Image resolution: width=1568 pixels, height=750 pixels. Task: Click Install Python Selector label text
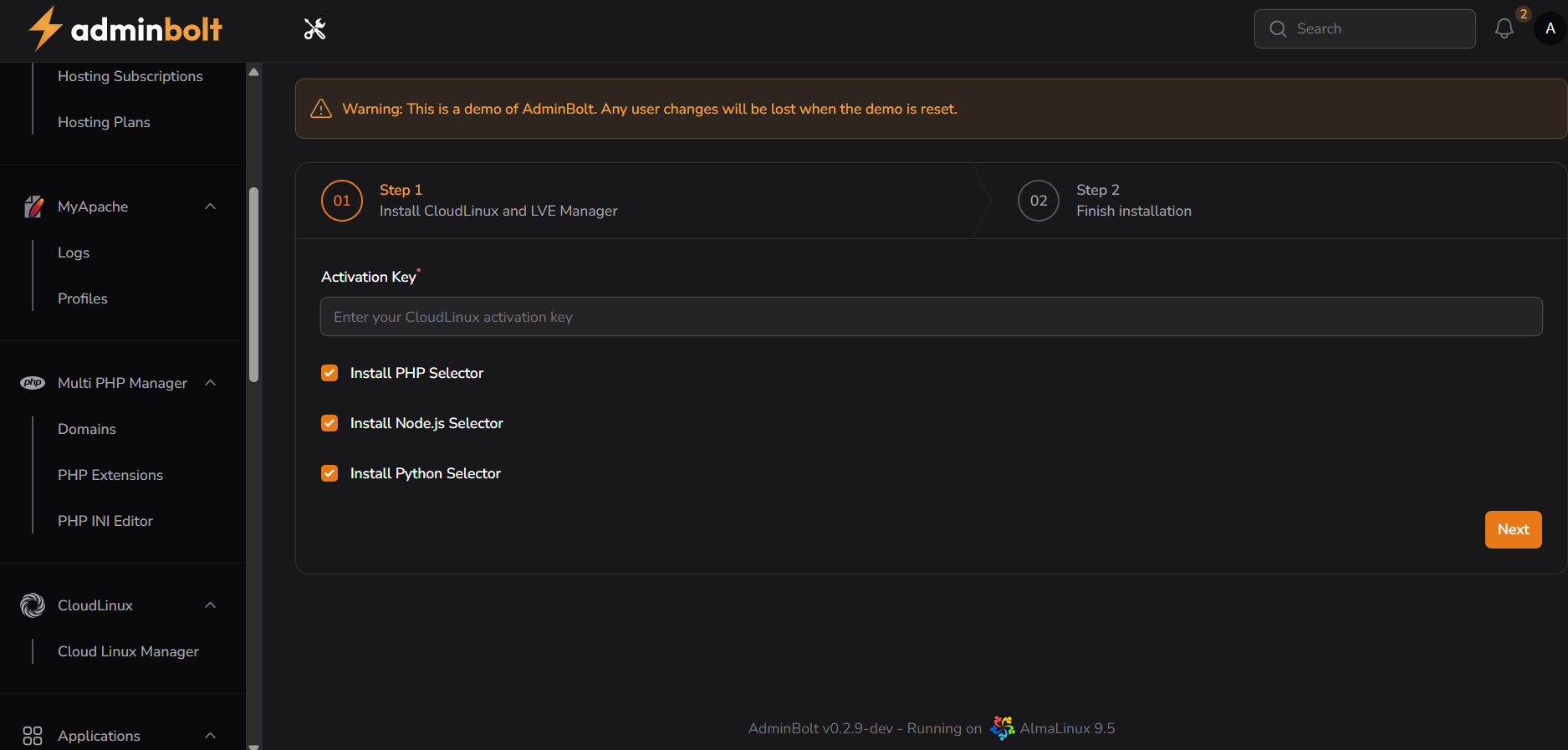[x=425, y=473]
